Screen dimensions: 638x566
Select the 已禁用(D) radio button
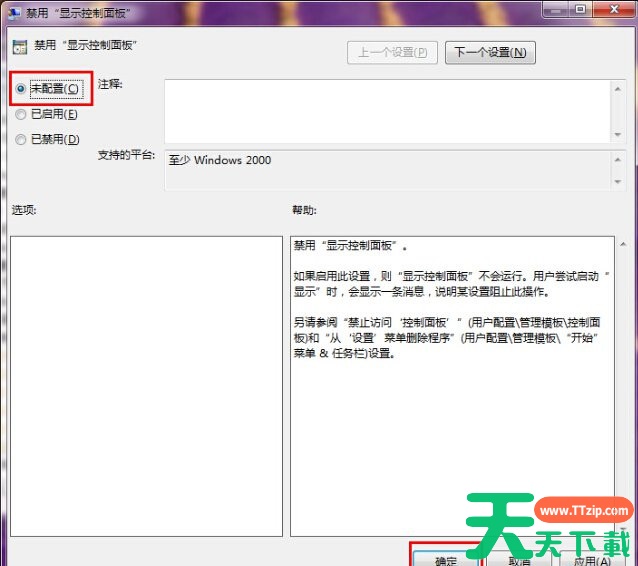click(x=21, y=140)
